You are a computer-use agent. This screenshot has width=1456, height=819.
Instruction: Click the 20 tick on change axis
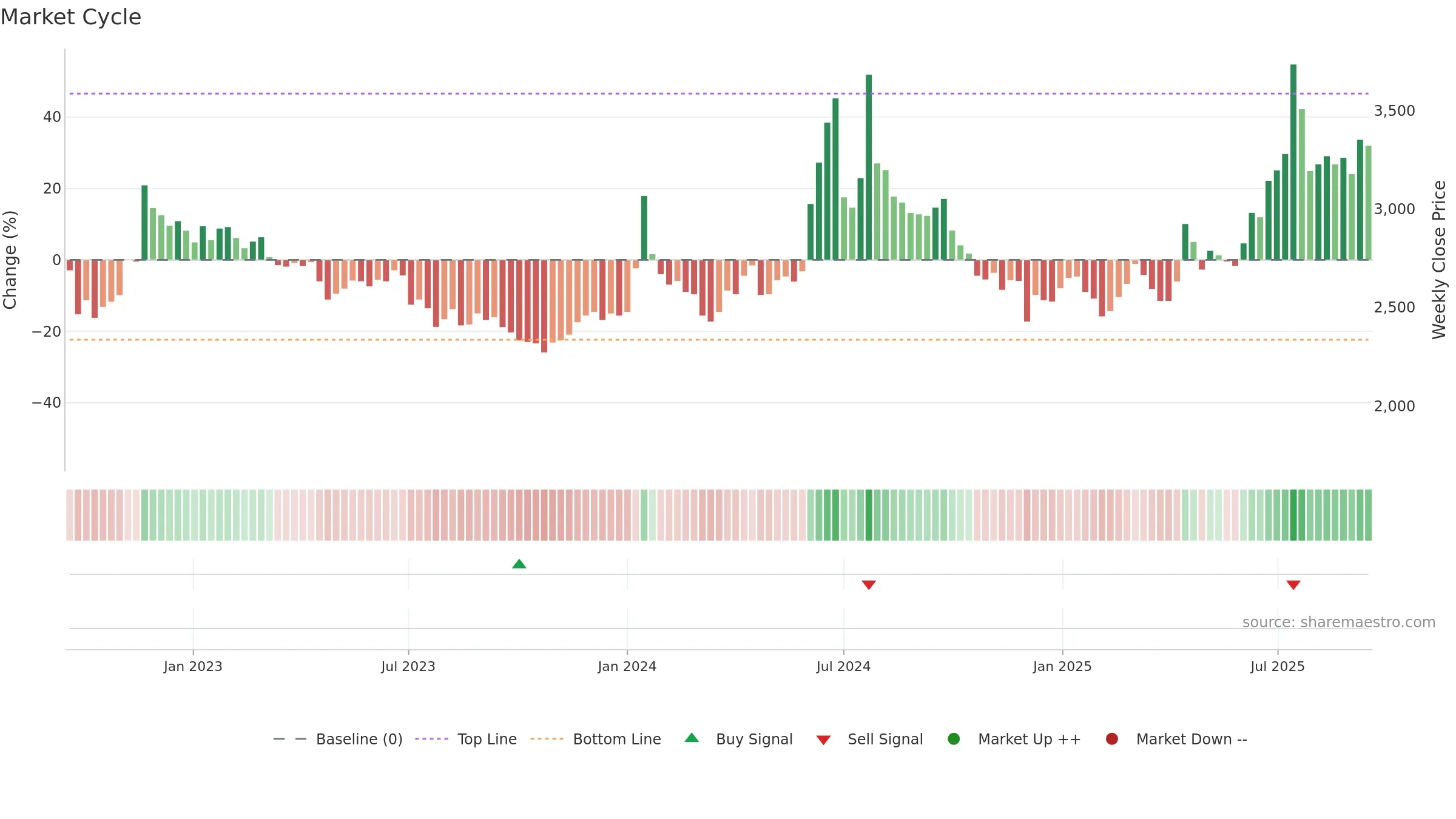point(52,189)
